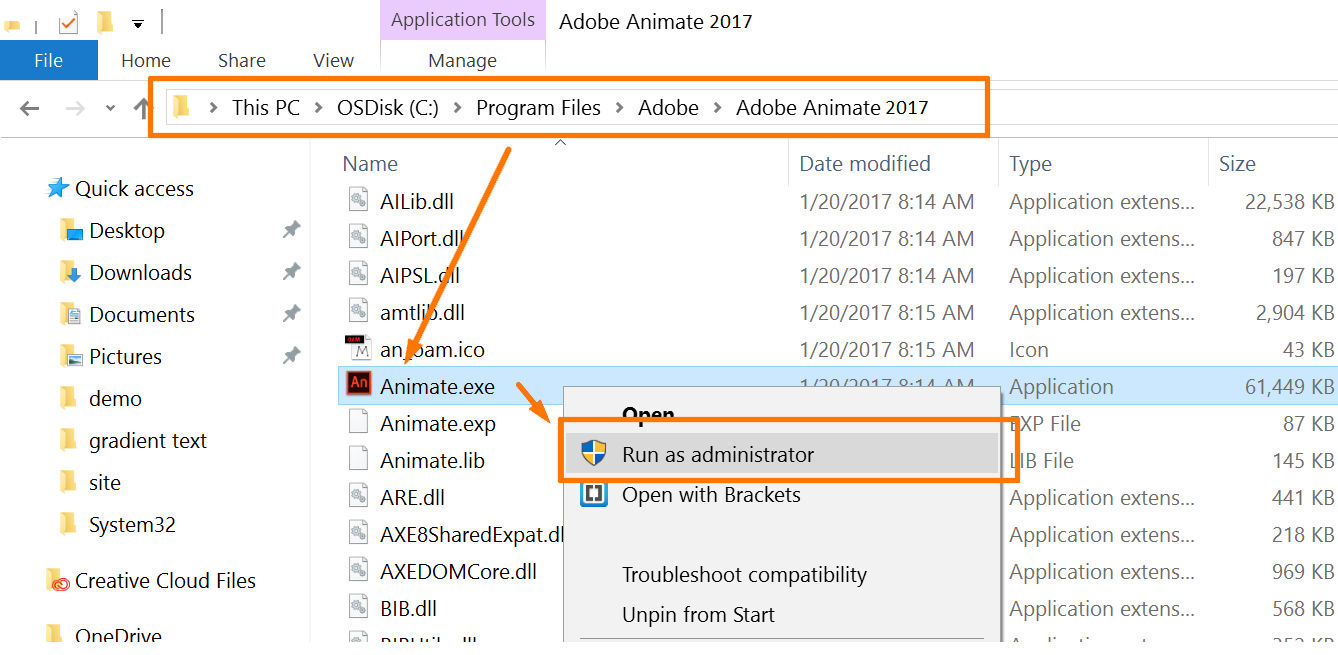Screen dimensions: 1338x655
Task: Sort files by Date modified column
Action: pyautogui.click(x=865, y=164)
